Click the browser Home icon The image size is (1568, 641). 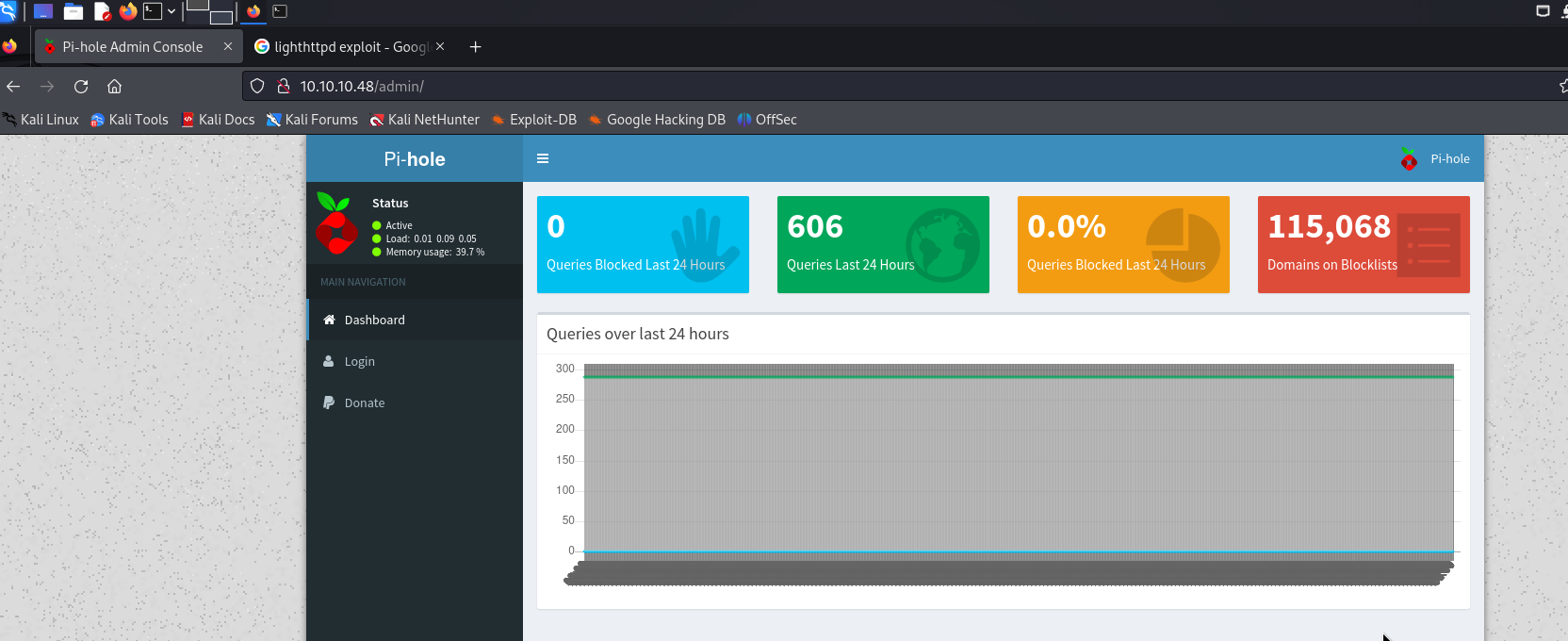click(115, 87)
